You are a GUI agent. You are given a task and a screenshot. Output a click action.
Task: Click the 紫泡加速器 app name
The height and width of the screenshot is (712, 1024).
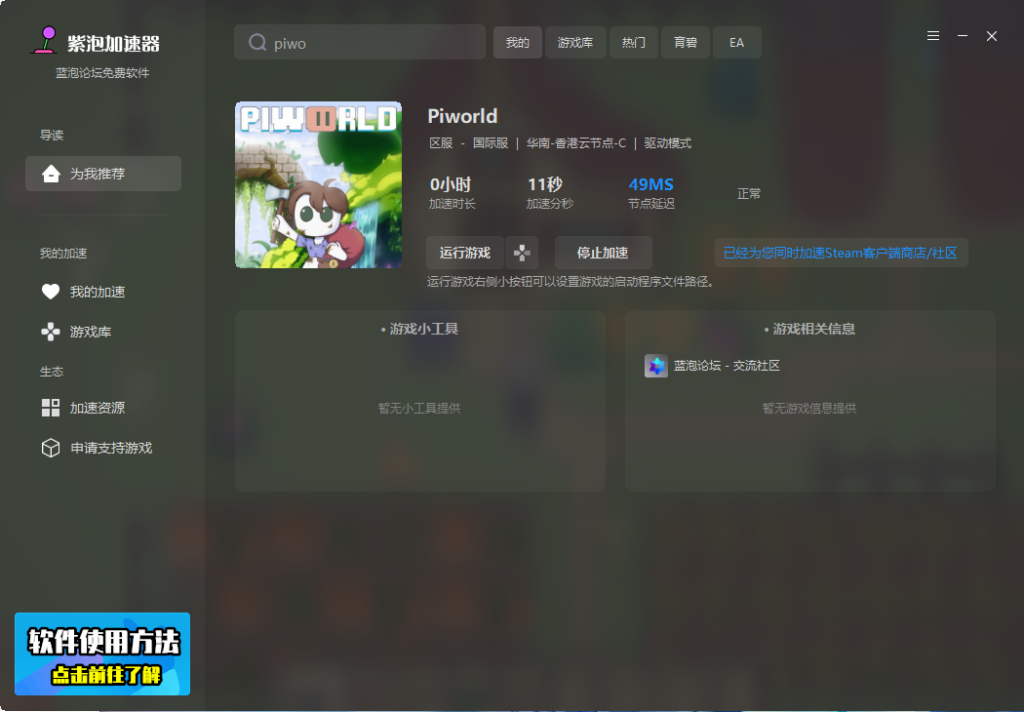pos(114,44)
